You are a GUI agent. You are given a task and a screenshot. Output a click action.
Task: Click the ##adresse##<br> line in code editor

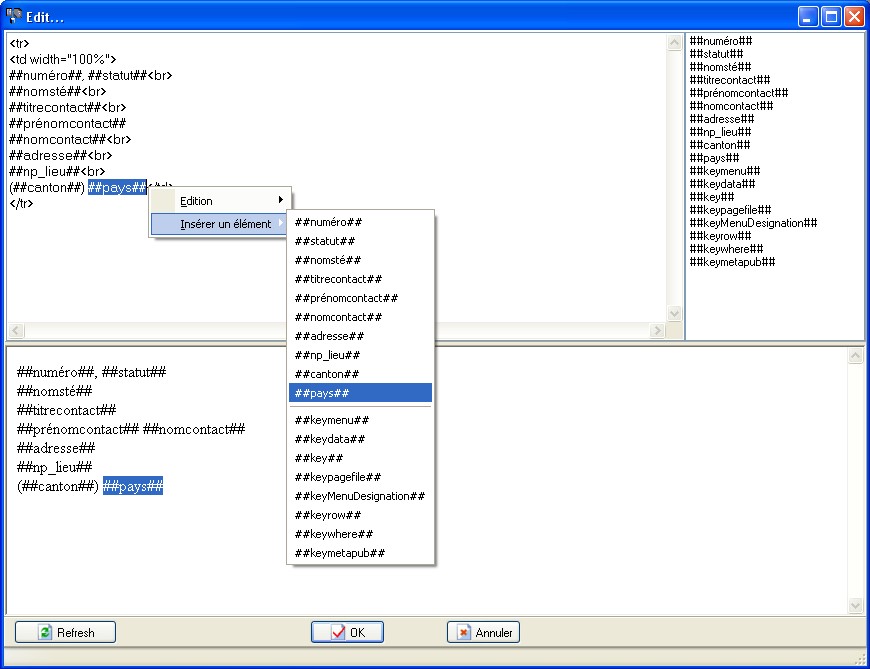[x=60, y=155]
